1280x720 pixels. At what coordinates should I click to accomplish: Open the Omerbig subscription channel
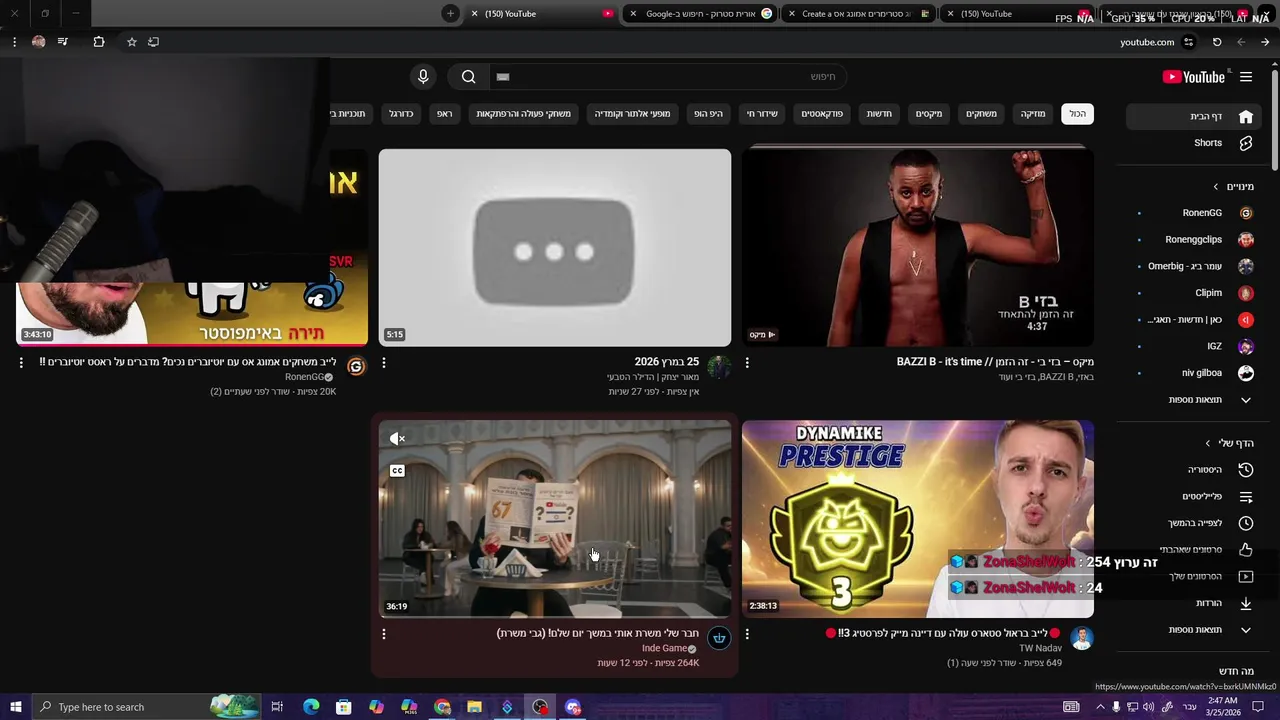(1195, 266)
